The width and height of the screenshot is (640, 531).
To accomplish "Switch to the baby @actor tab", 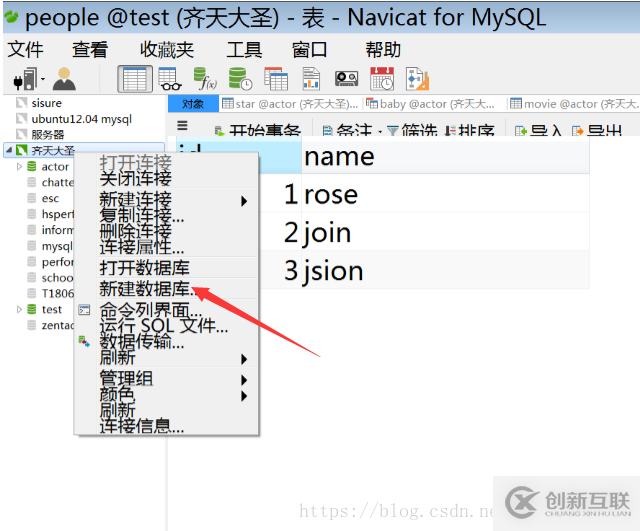I will (430, 104).
